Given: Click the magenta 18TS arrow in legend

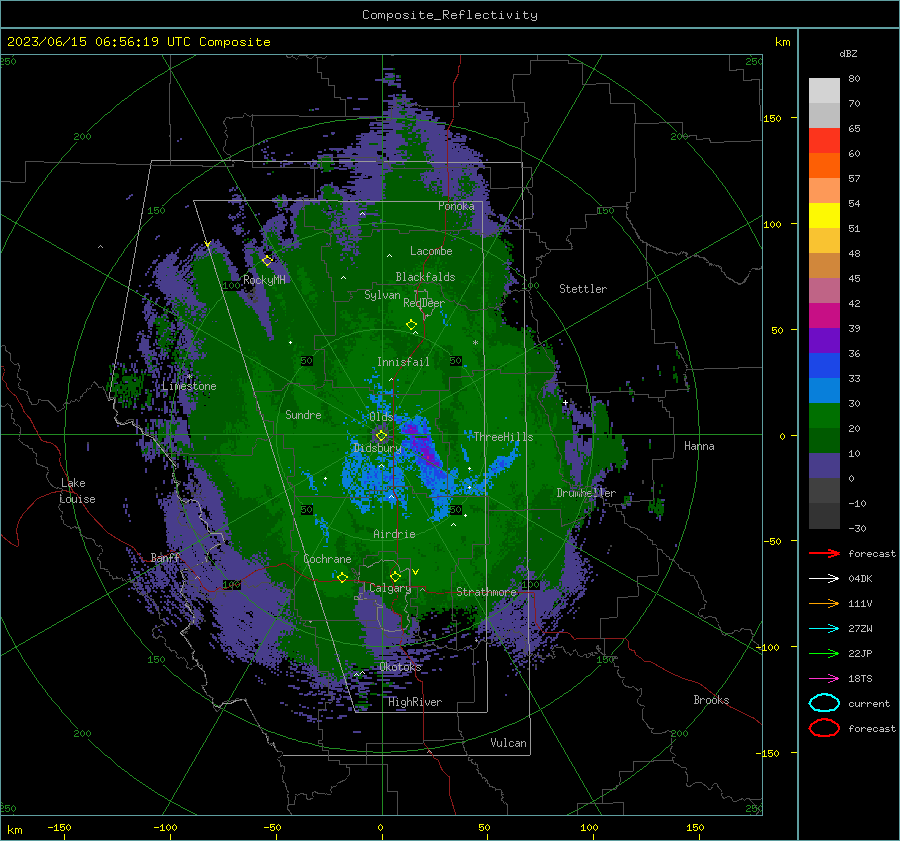Looking at the screenshot, I should pyautogui.click(x=824, y=679).
